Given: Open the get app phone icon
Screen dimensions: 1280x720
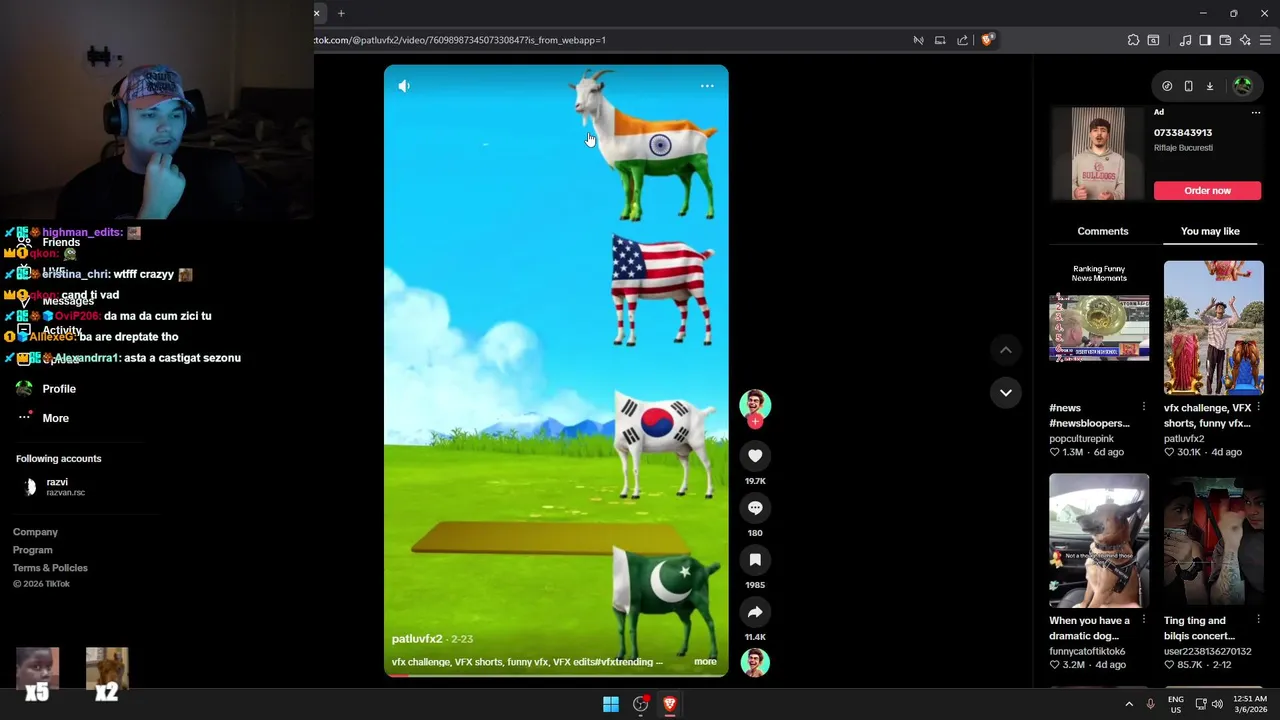Looking at the screenshot, I should 1188,86.
